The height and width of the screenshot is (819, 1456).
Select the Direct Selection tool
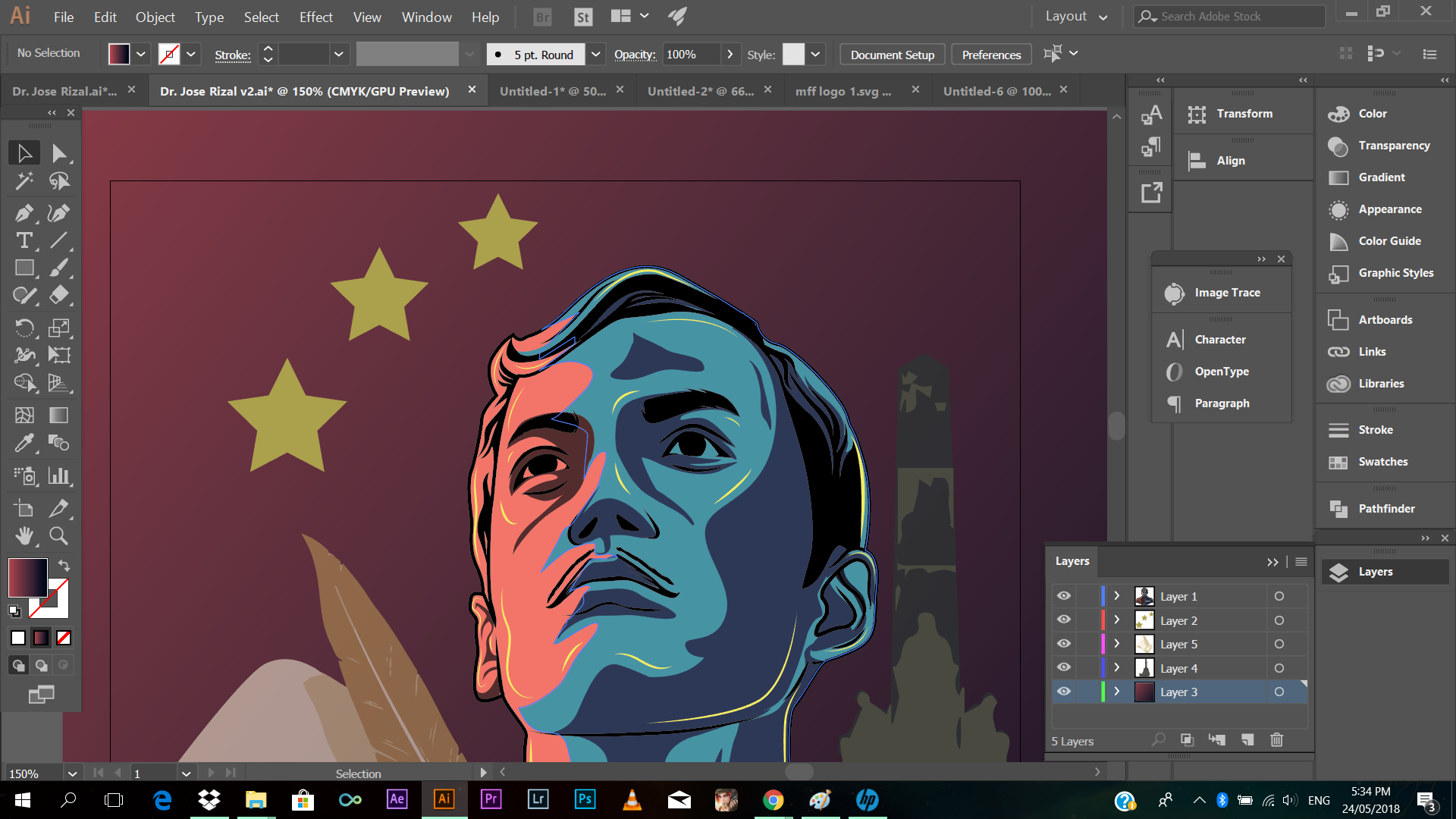pos(59,153)
